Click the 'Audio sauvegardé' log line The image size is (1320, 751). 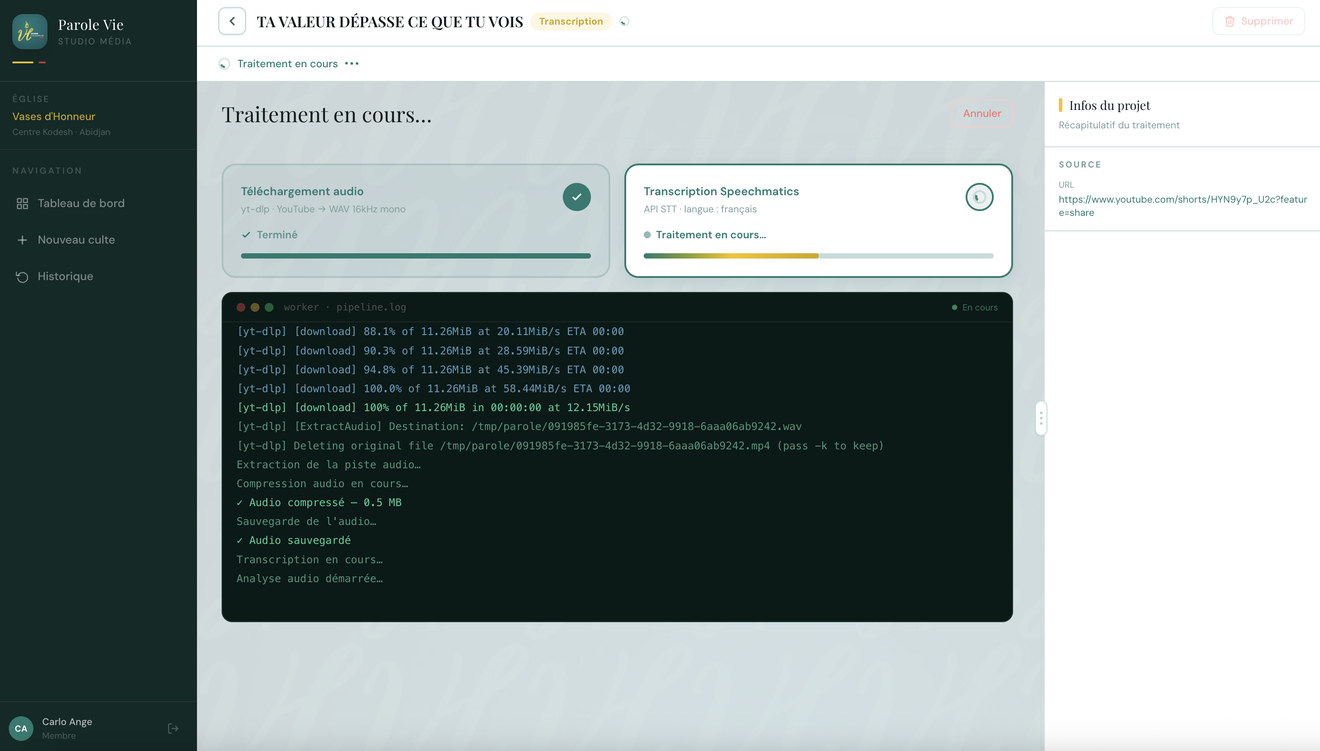294,541
